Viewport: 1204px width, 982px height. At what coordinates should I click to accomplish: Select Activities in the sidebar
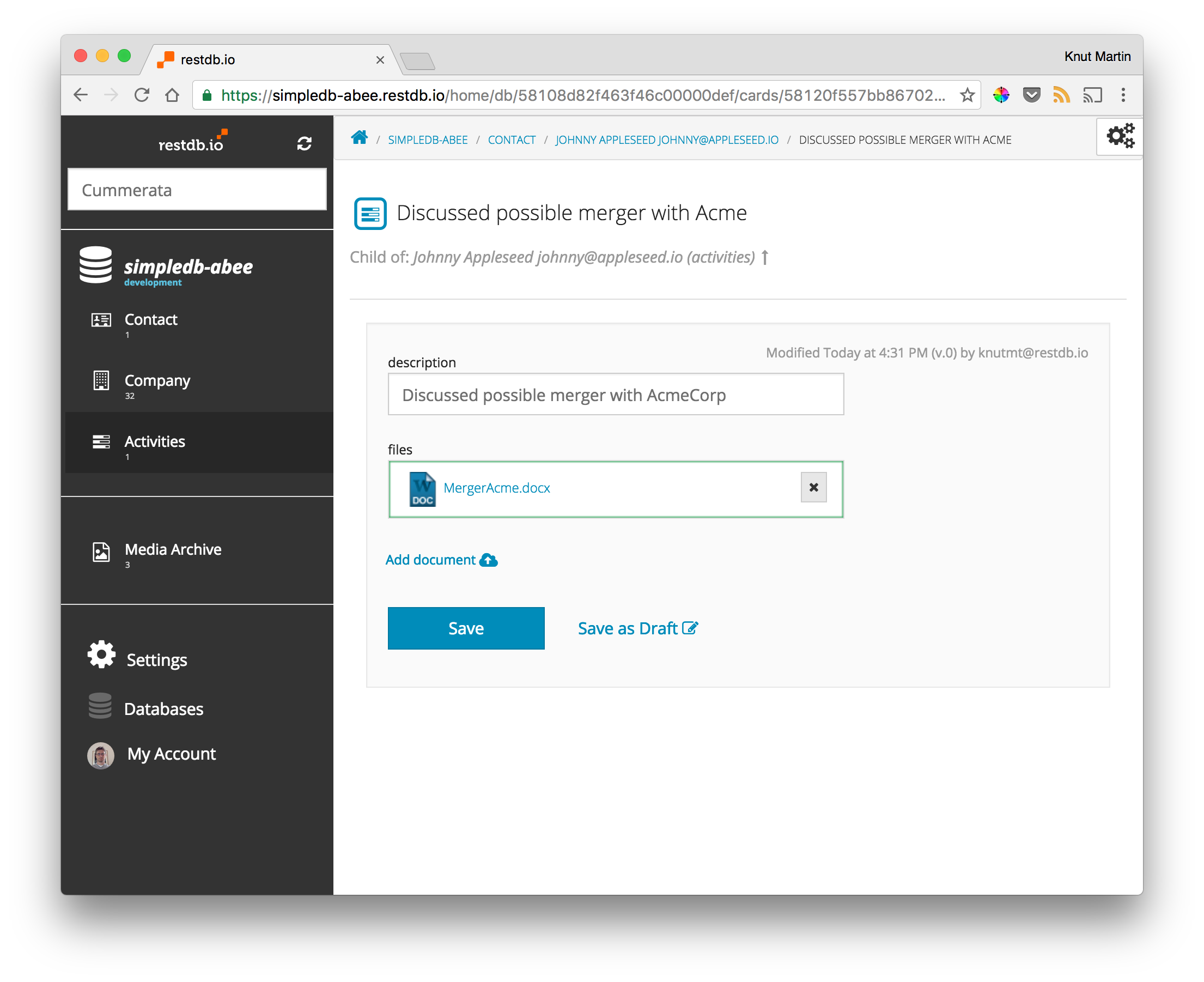click(199, 442)
